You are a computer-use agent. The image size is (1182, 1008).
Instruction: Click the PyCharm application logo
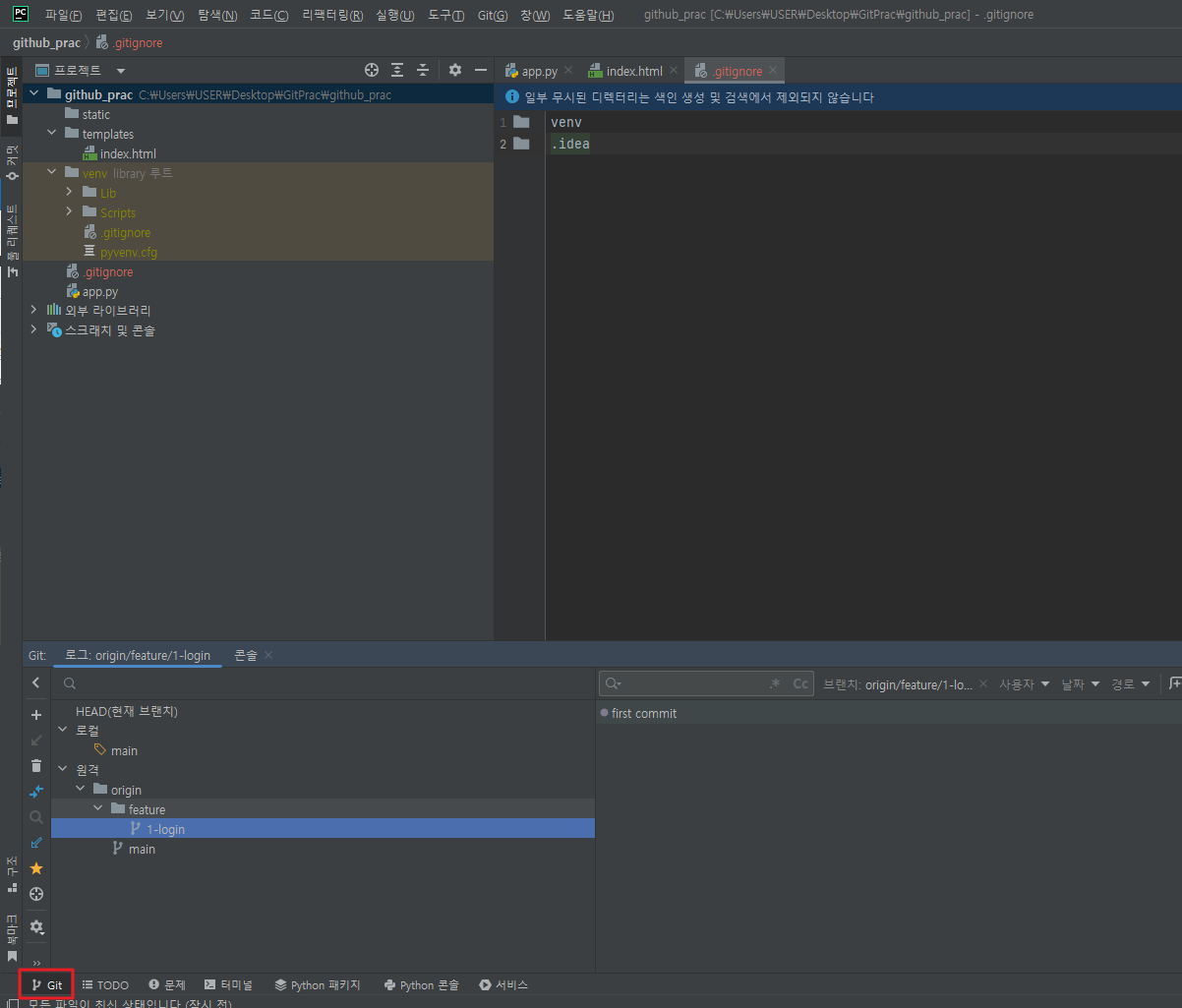(21, 14)
